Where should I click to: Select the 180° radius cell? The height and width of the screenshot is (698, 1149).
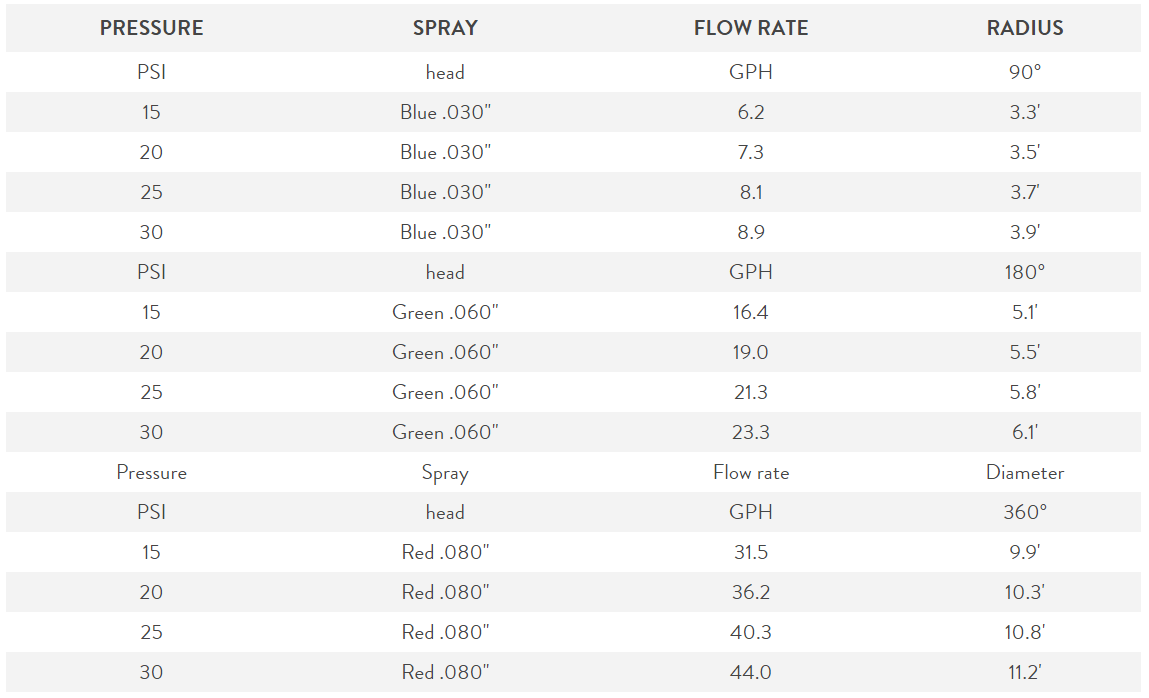1024,272
